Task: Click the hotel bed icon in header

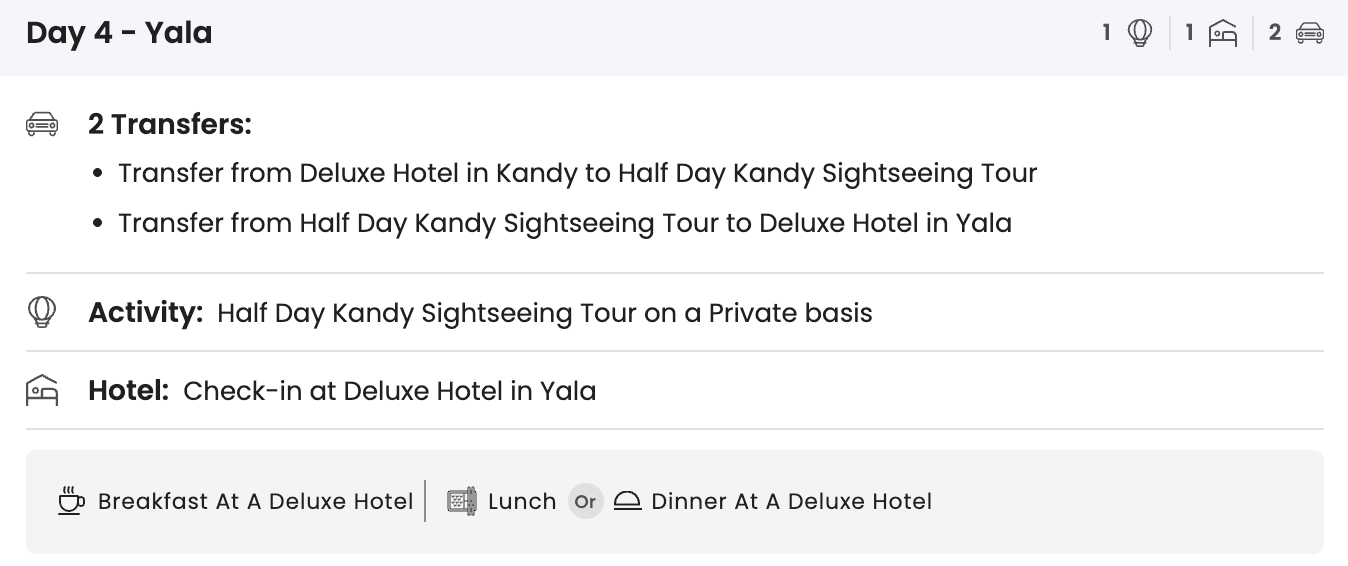Action: click(x=1223, y=33)
